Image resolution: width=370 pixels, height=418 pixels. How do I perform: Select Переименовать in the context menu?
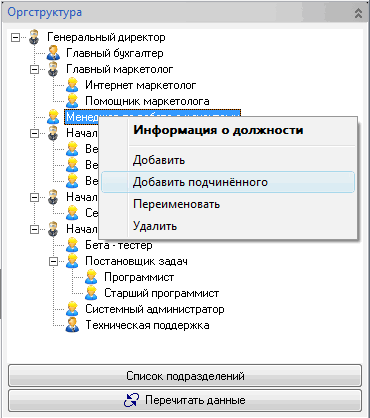pyautogui.click(x=228, y=204)
